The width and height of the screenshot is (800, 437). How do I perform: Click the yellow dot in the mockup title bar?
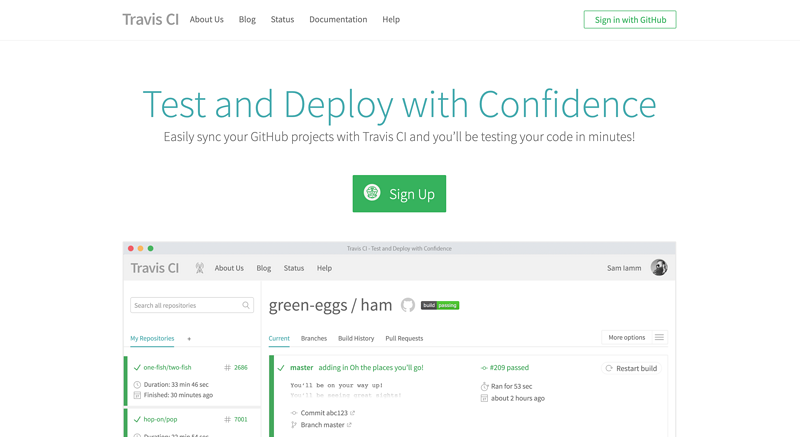point(140,248)
